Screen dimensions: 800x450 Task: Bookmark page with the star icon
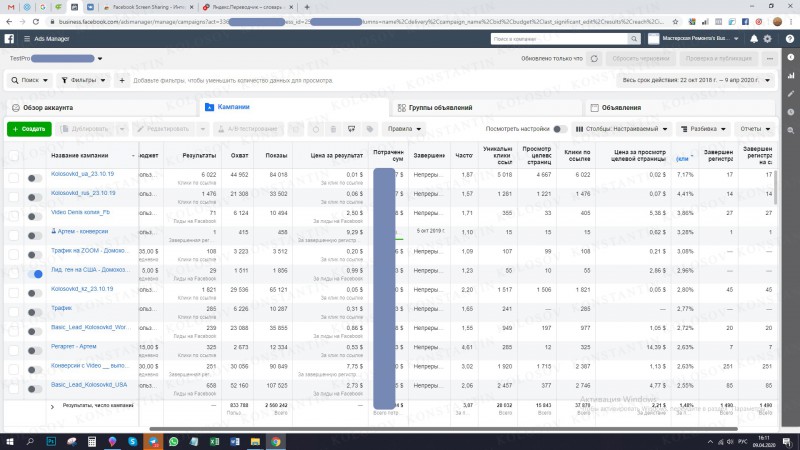676,22
